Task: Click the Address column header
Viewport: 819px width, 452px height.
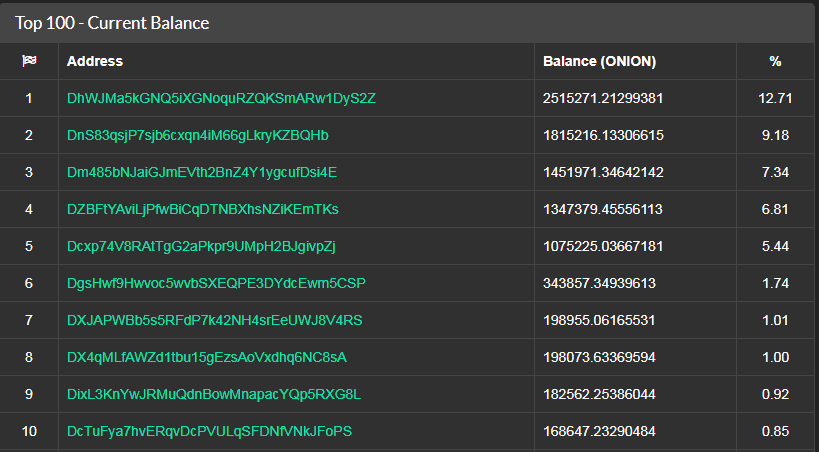Action: click(95, 61)
